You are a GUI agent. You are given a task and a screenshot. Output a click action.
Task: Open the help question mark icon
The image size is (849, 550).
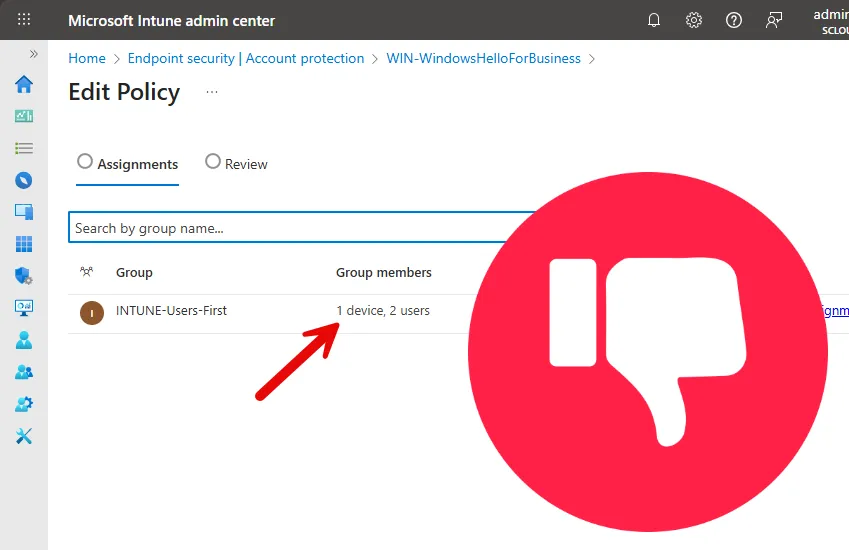pos(734,21)
